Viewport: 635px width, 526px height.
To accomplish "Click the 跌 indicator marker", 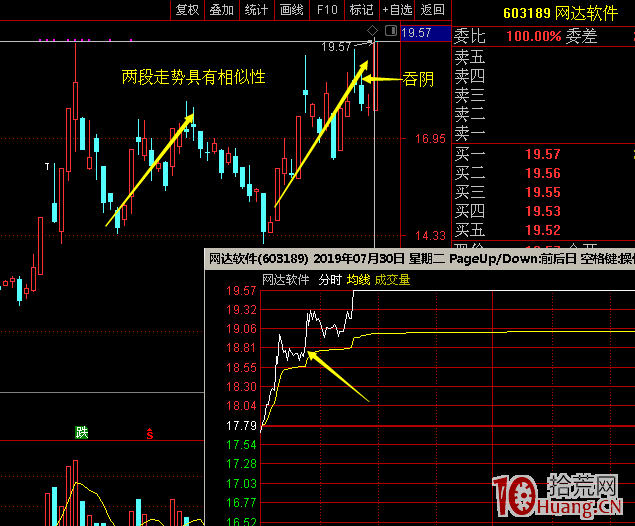I will click(82, 432).
